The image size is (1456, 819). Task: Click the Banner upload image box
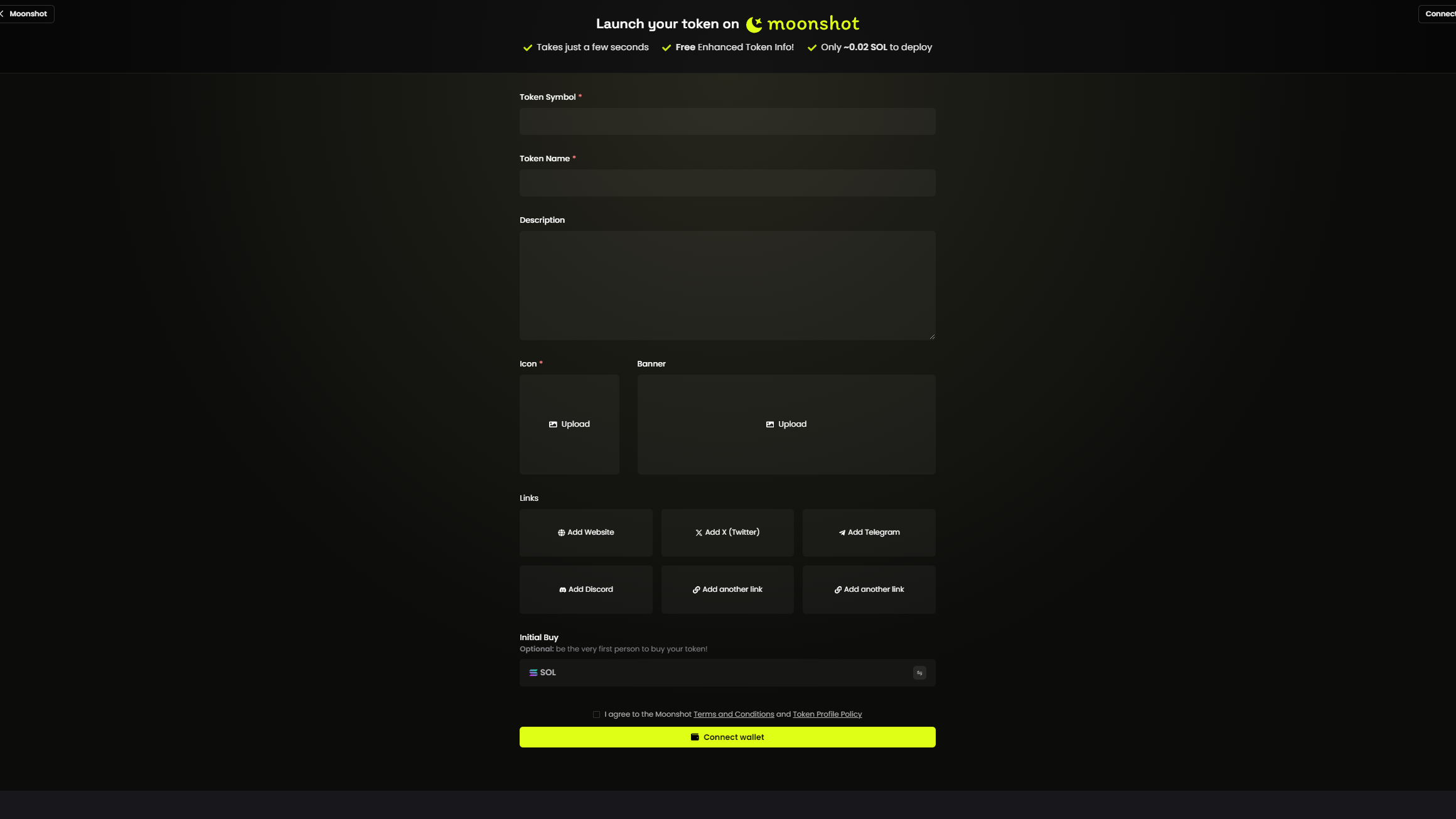click(786, 424)
